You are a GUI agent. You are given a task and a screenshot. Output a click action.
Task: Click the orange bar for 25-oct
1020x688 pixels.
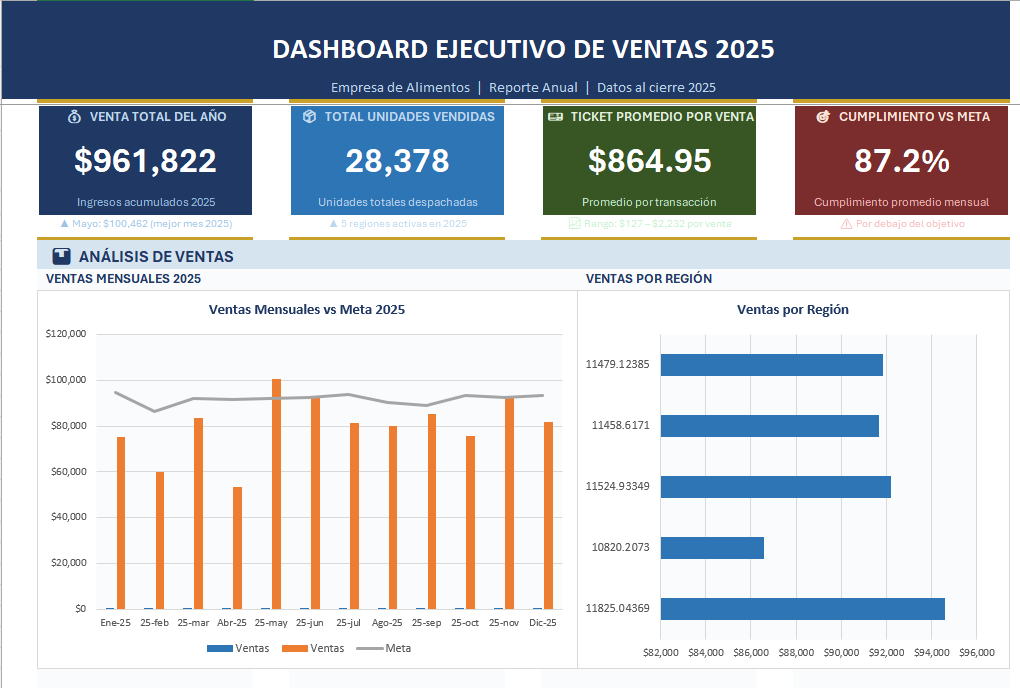click(x=470, y=523)
